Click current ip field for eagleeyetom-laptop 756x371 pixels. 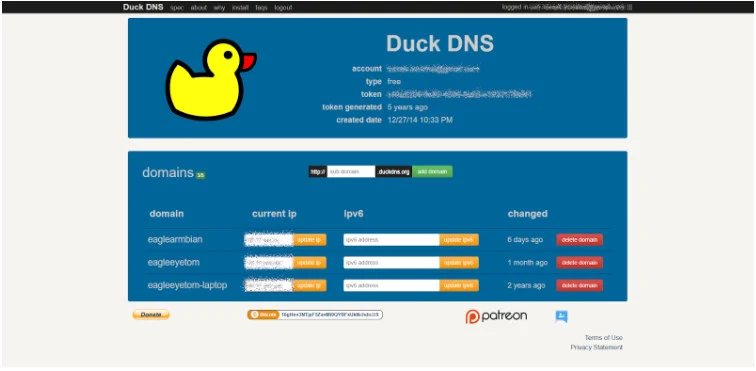[x=269, y=285]
